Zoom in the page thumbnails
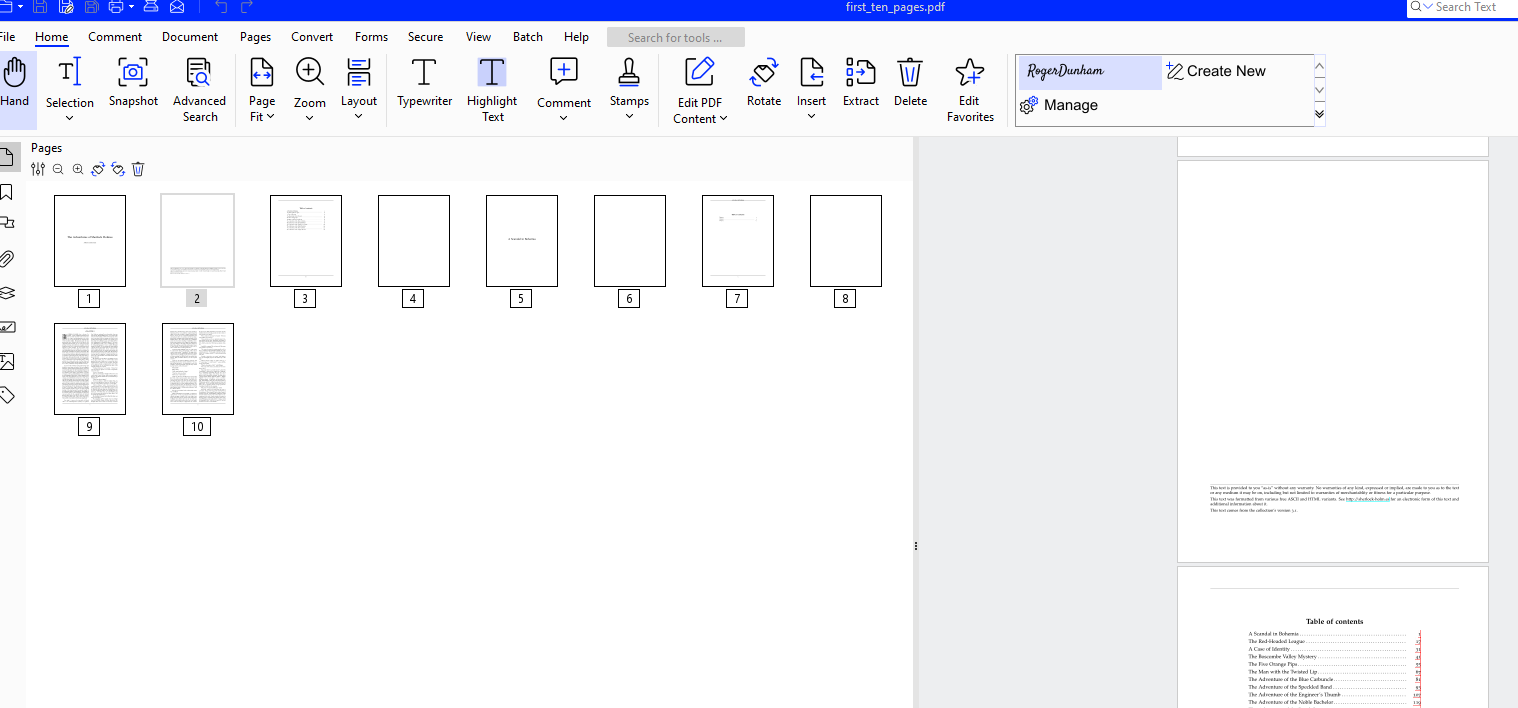Screen dimensions: 1518x708 tap(78, 169)
